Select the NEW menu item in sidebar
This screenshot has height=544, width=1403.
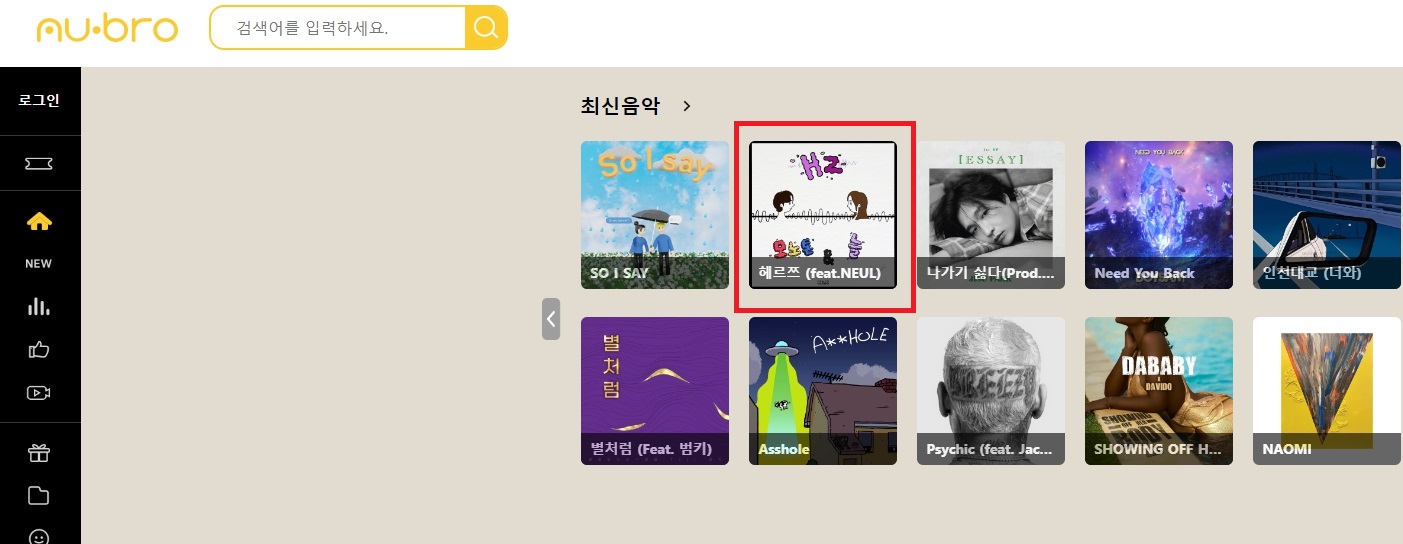39,264
